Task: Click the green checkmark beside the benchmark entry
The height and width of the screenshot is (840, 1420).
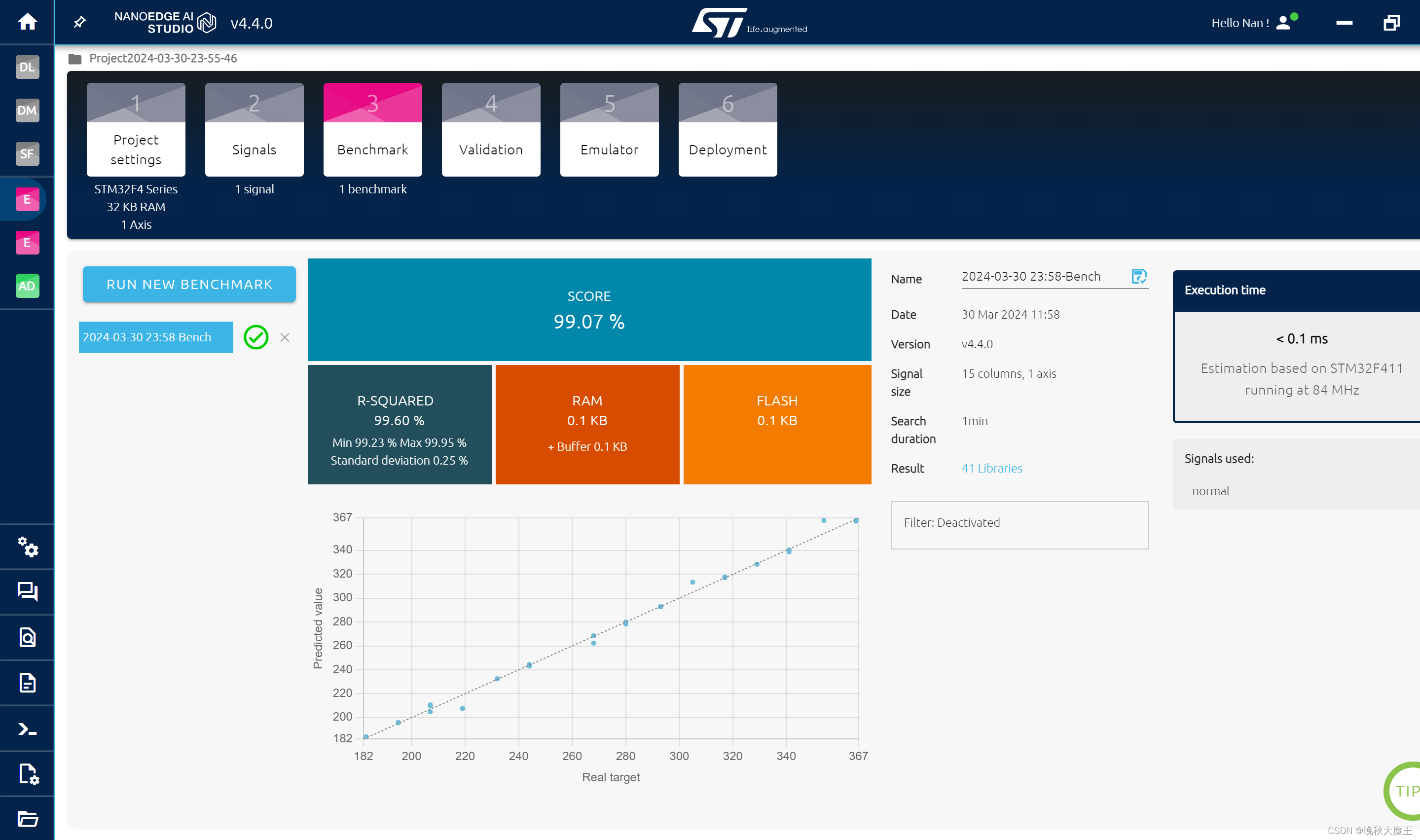Action: (x=256, y=337)
